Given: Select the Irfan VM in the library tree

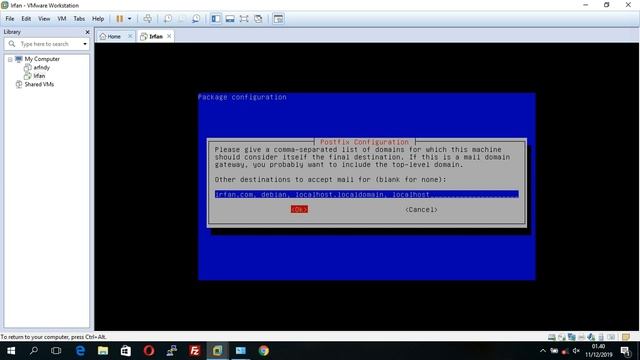Looking at the screenshot, I should 39,76.
